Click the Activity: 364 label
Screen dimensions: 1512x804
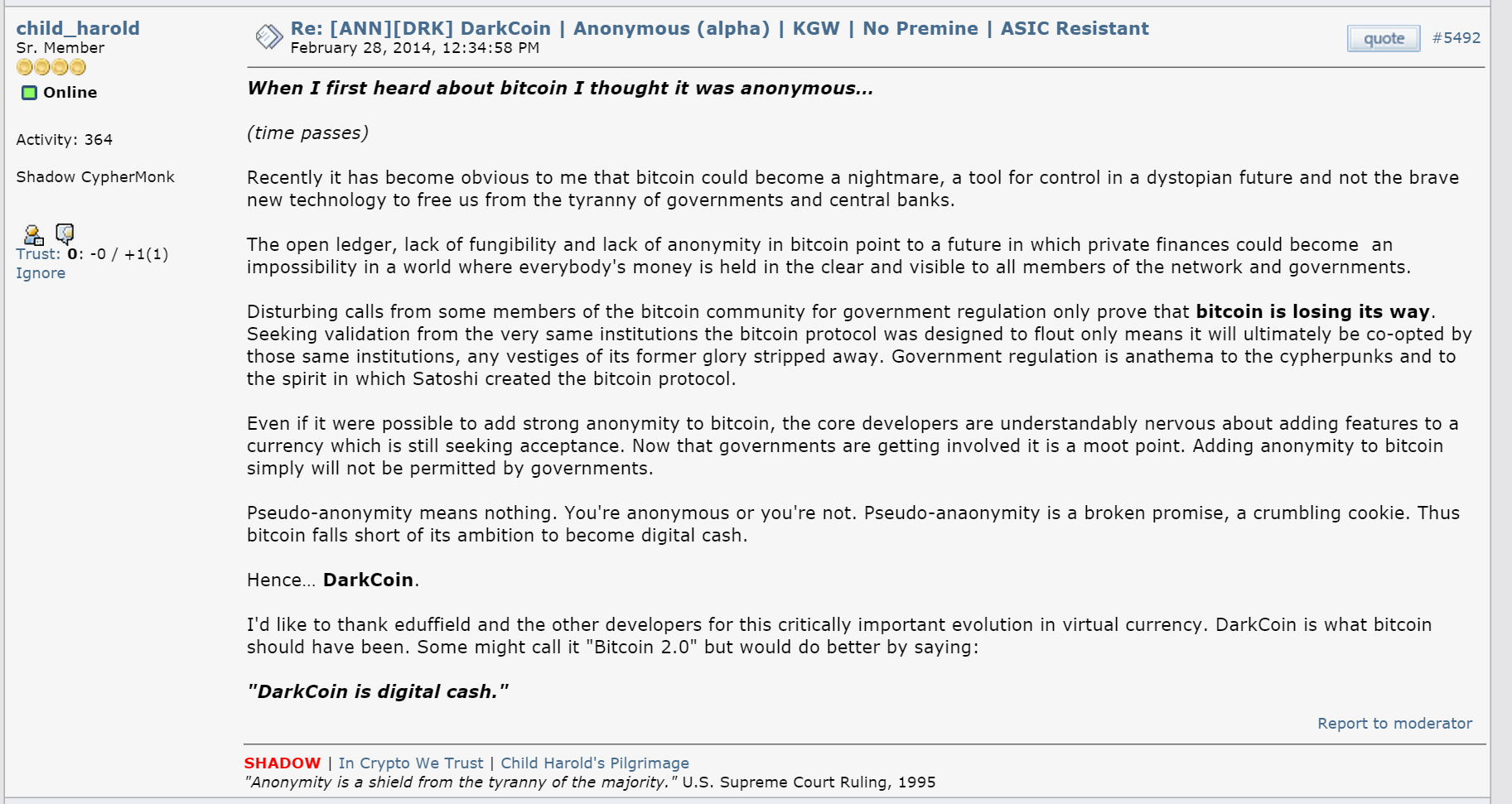tap(65, 140)
